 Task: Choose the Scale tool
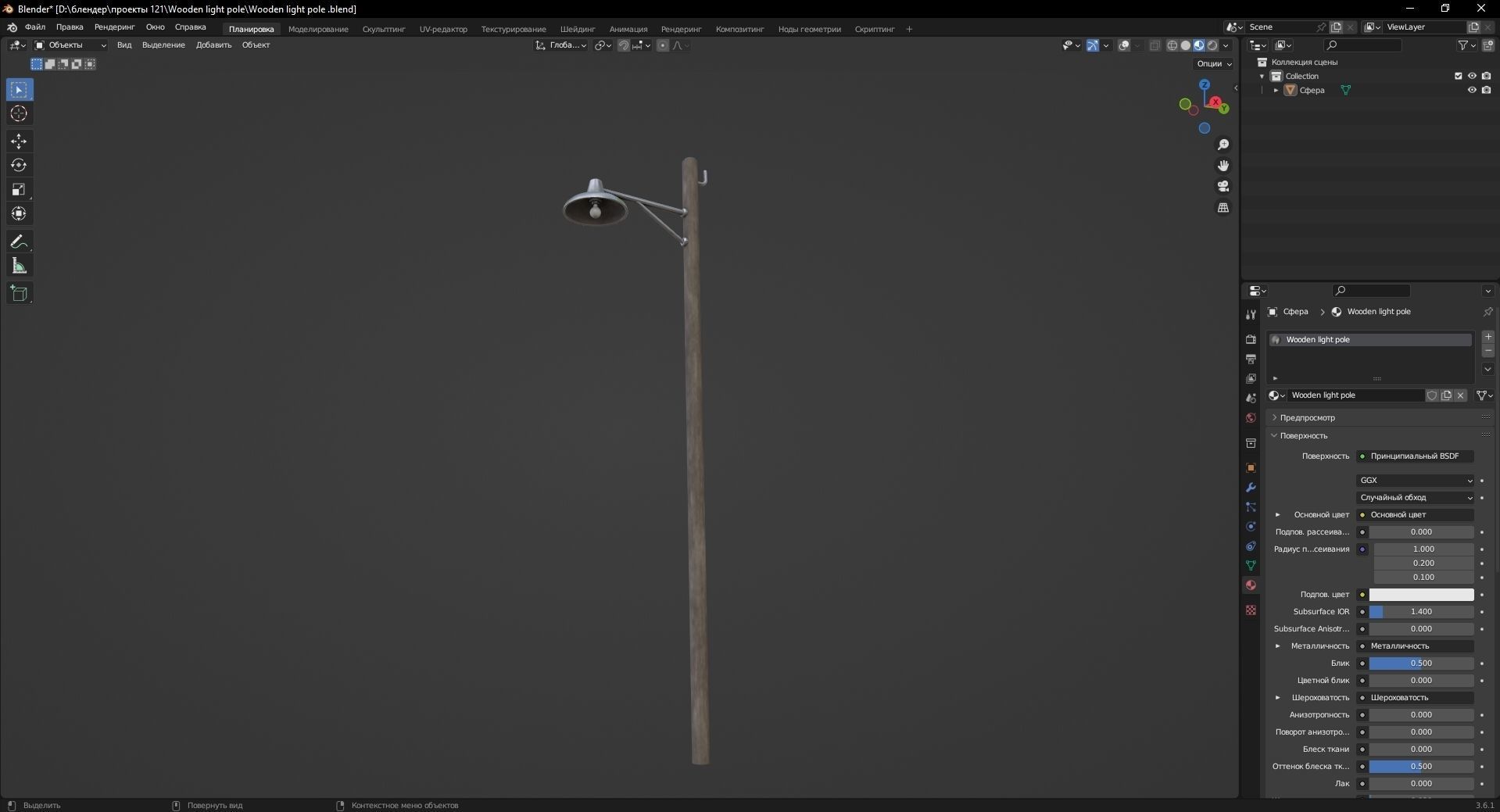20,189
